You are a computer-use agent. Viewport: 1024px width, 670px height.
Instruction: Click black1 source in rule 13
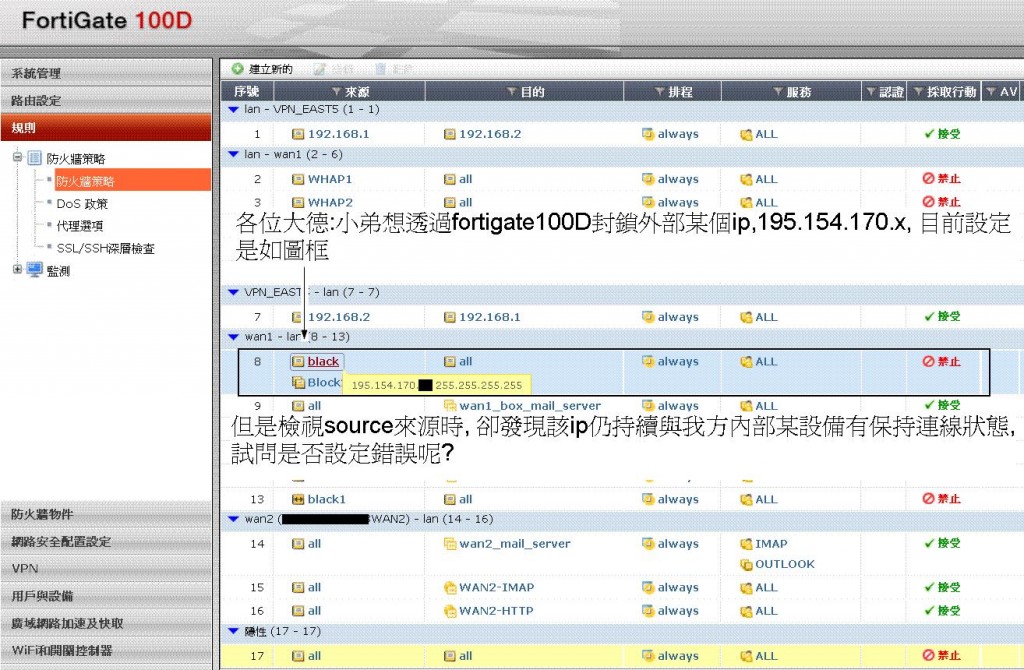point(327,499)
